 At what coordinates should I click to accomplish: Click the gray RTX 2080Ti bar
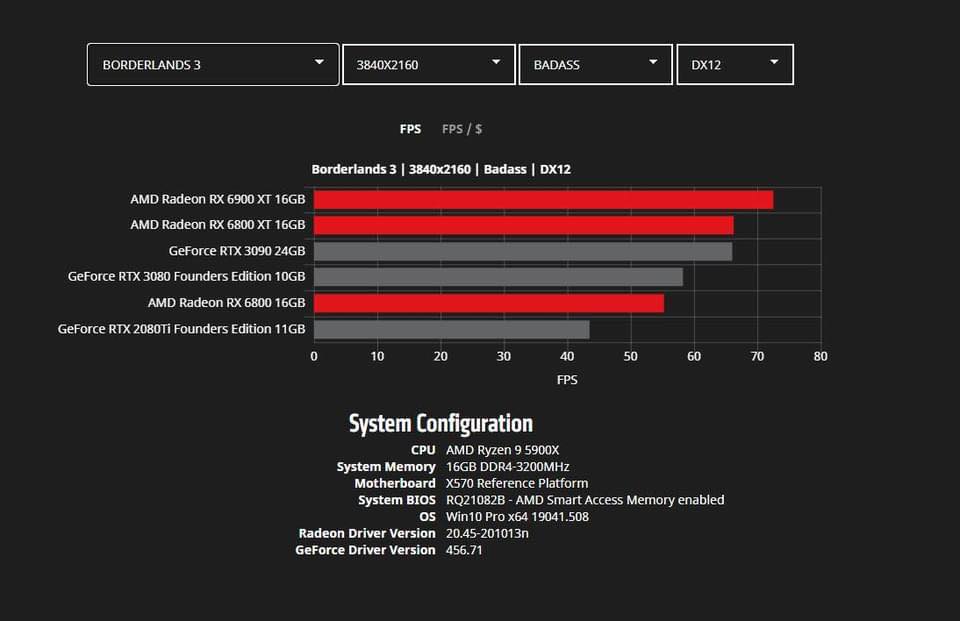click(452, 329)
